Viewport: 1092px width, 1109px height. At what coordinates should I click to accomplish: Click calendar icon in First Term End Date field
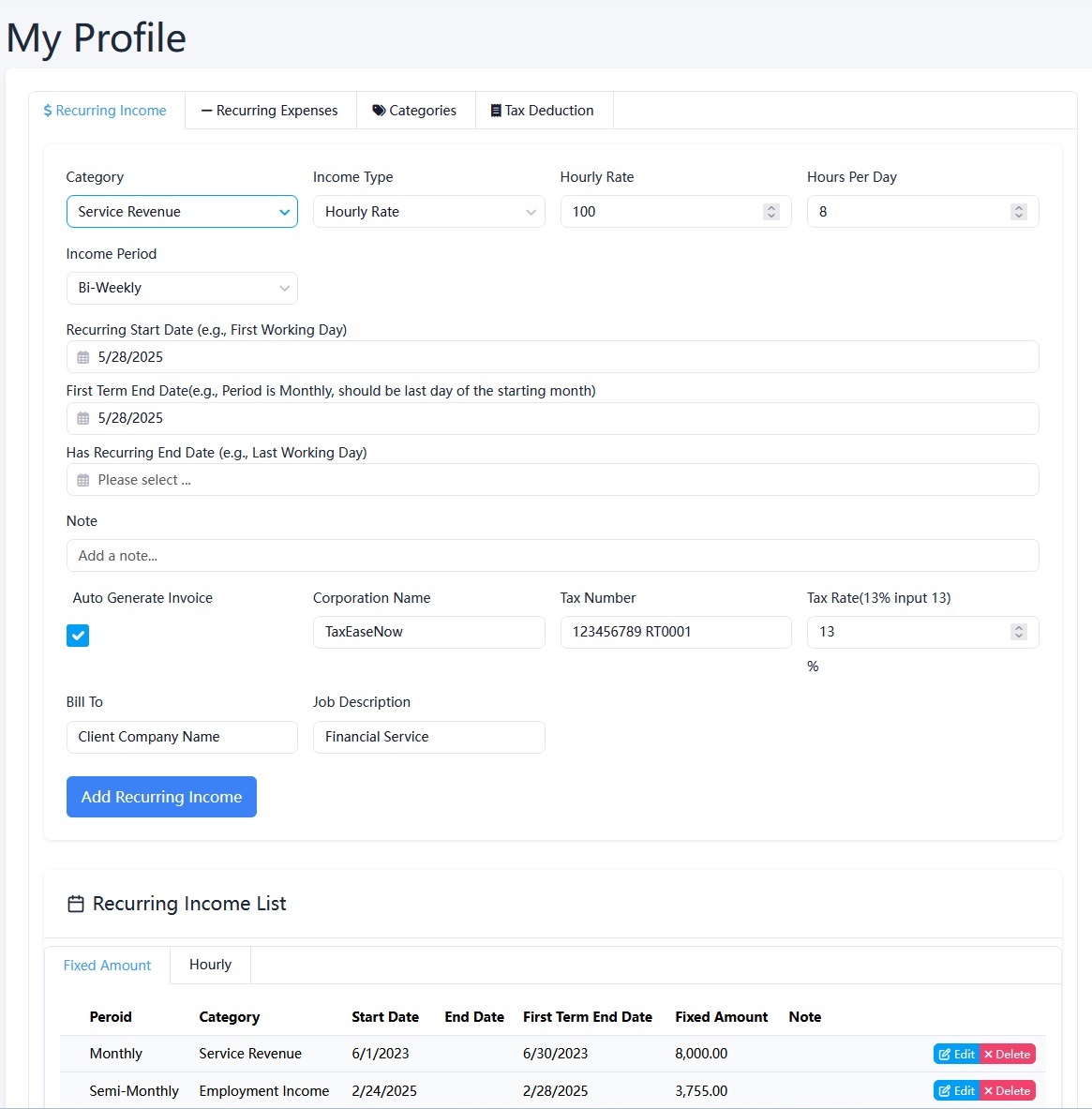(83, 417)
